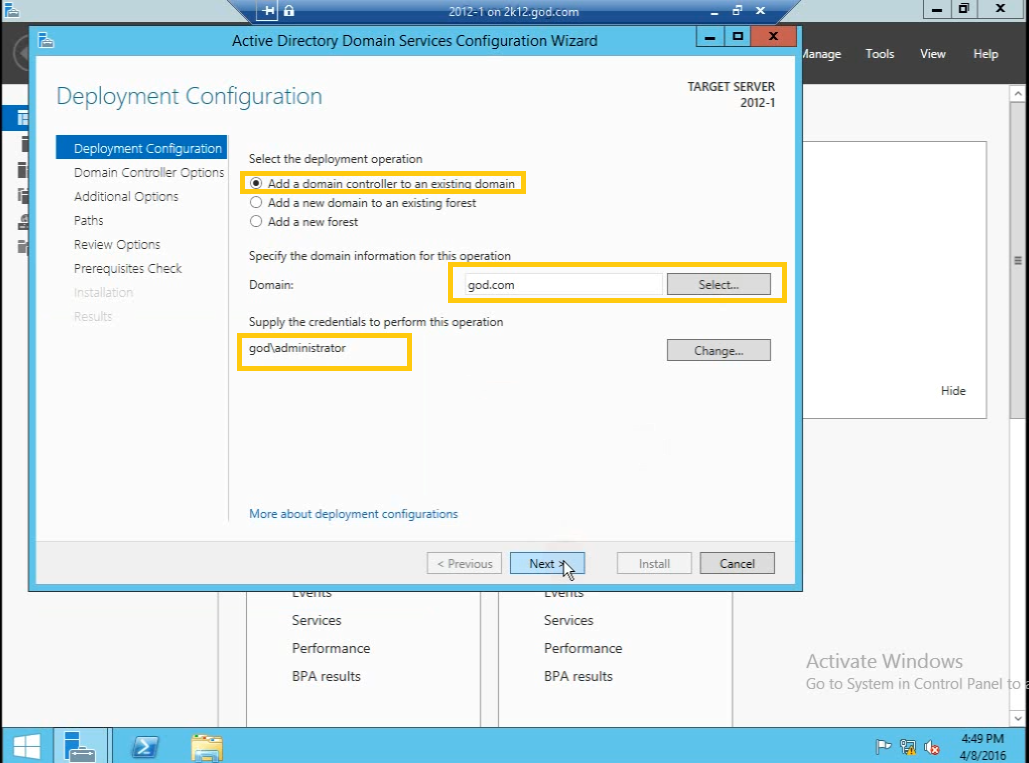
Task: Click Change... to supply different credentials
Action: pos(719,350)
